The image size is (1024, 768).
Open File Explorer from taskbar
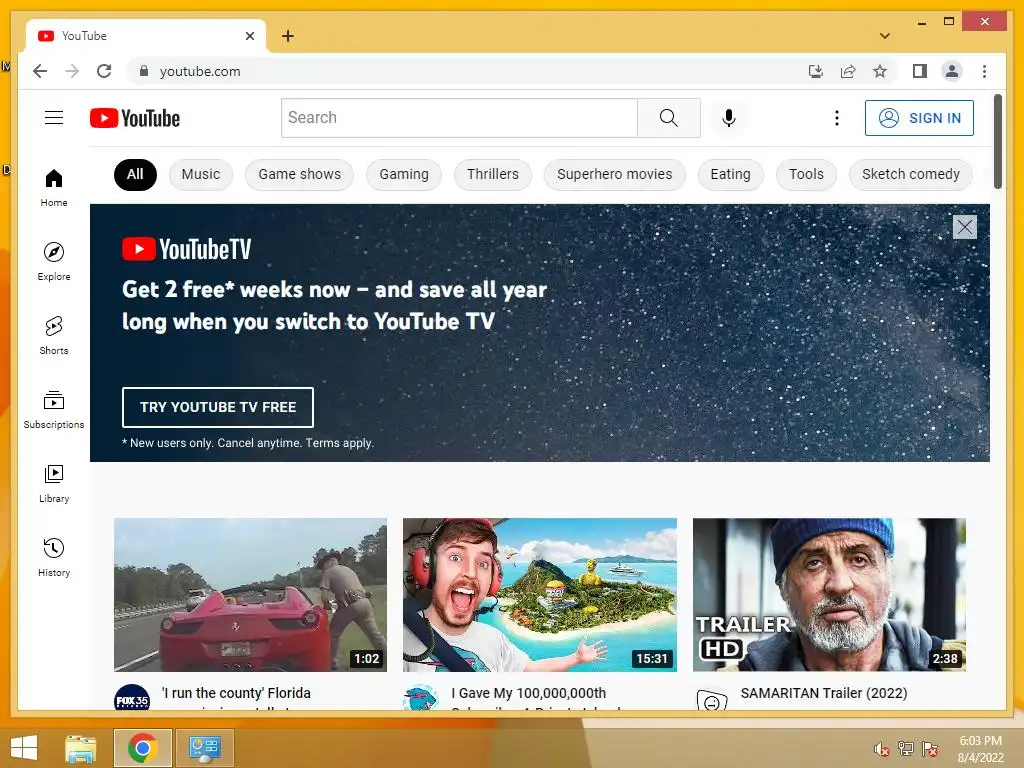81,748
